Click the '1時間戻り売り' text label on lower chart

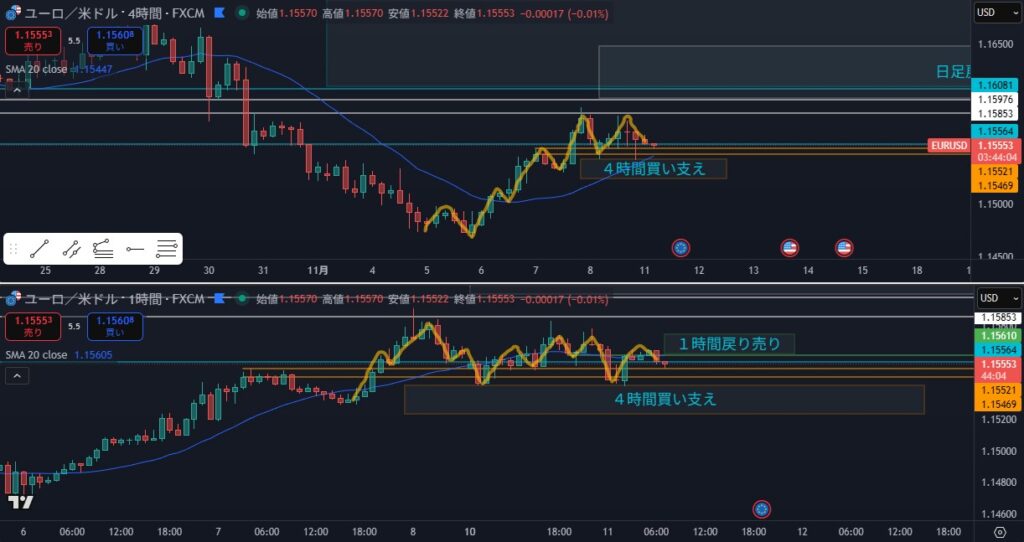(x=728, y=344)
